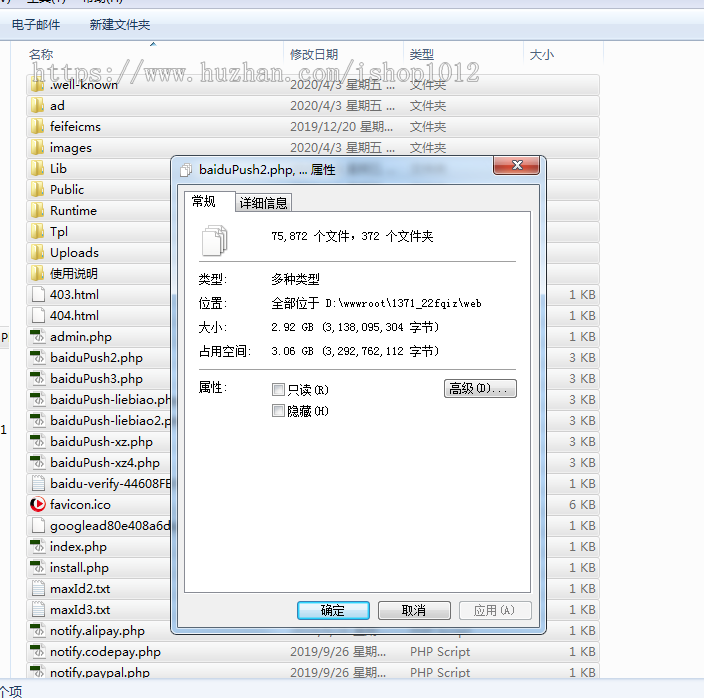The width and height of the screenshot is (704, 698).
Task: Sort by the 修改日期 column header
Action: [314, 54]
